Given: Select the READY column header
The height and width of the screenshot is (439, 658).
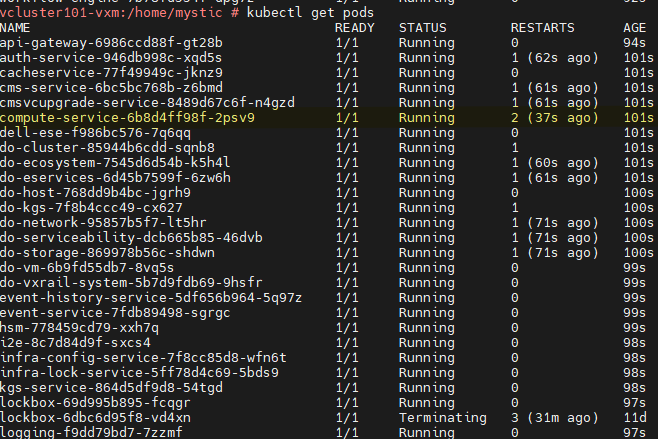Looking at the screenshot, I should (355, 28).
